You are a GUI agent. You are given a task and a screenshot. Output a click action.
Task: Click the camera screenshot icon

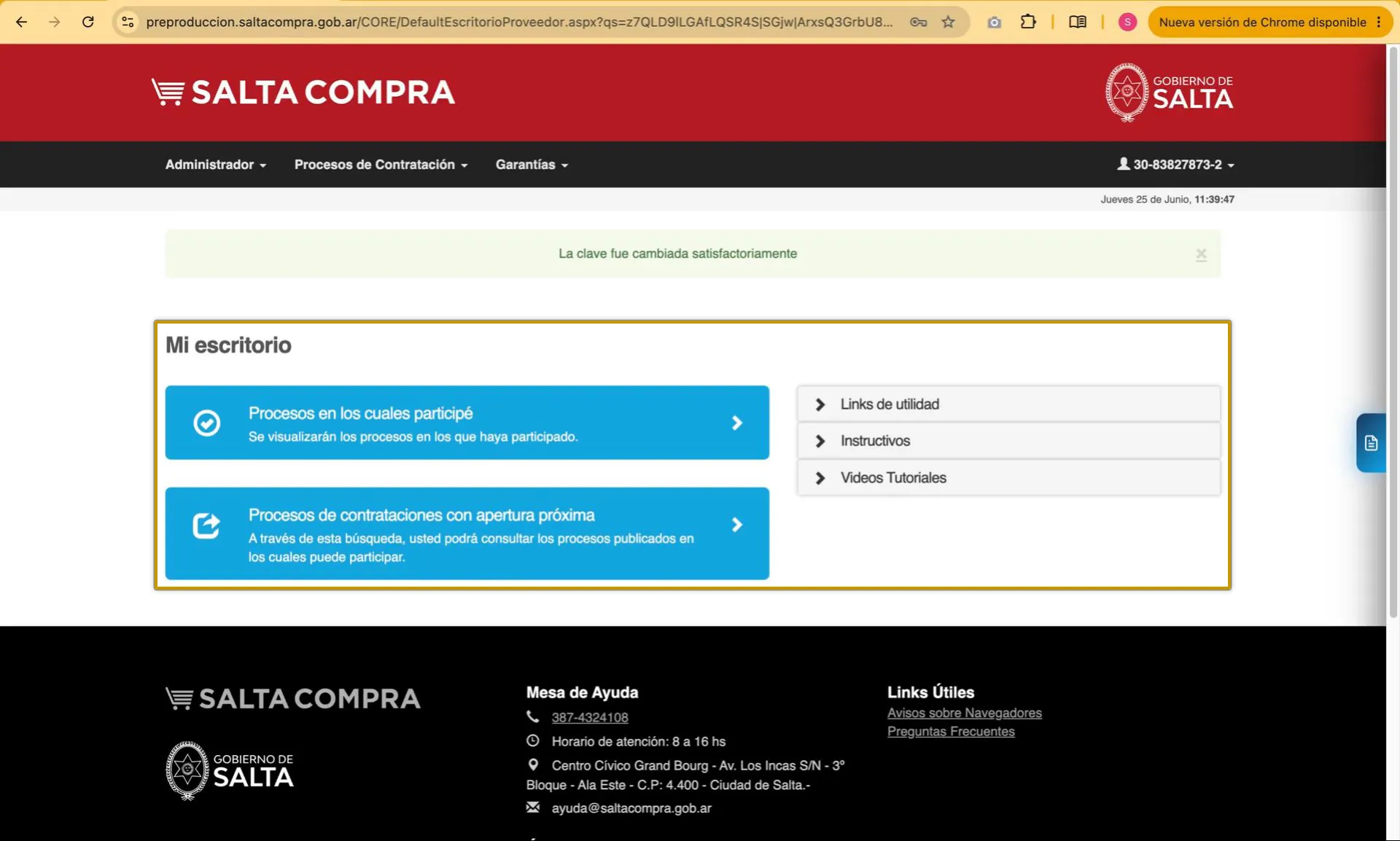click(994, 22)
